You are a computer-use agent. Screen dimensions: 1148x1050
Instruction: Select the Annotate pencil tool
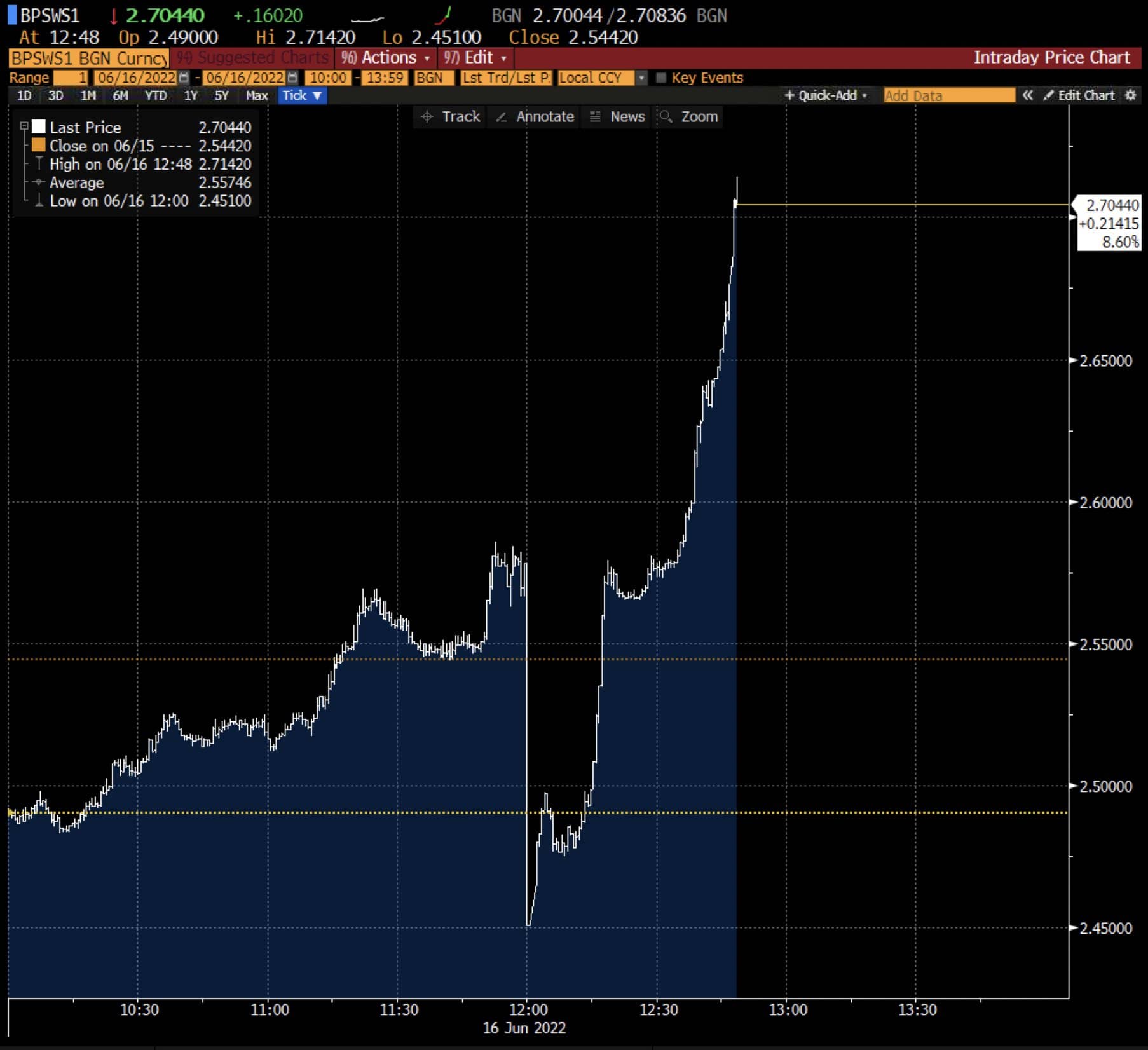(535, 117)
